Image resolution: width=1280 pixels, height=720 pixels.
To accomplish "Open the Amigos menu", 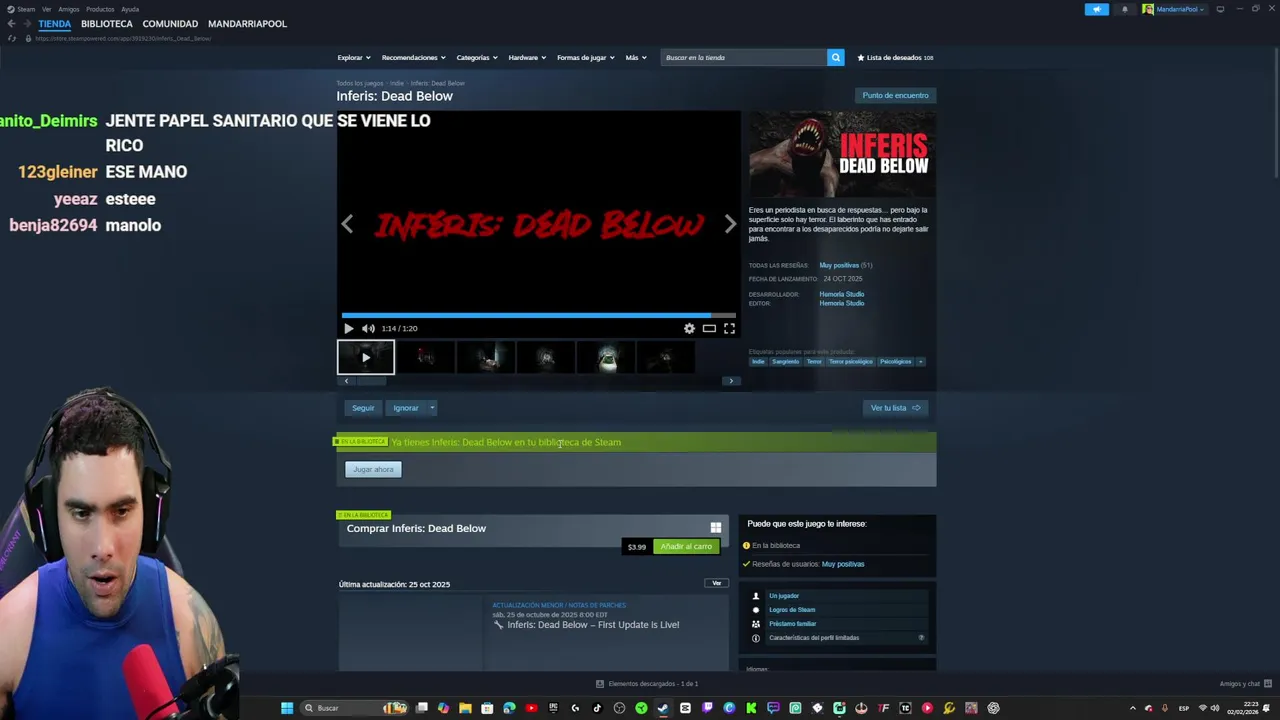I will pos(68,9).
